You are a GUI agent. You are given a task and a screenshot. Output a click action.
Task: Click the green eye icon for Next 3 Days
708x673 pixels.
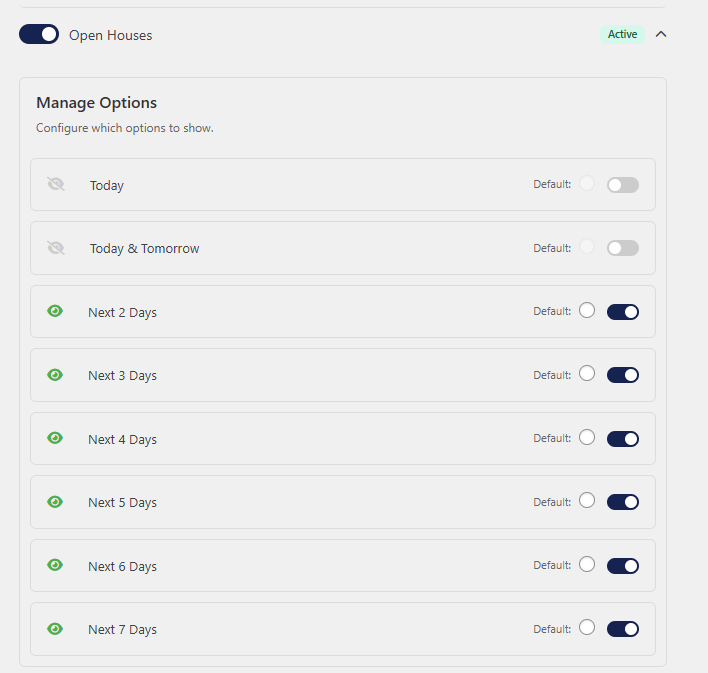(55, 375)
